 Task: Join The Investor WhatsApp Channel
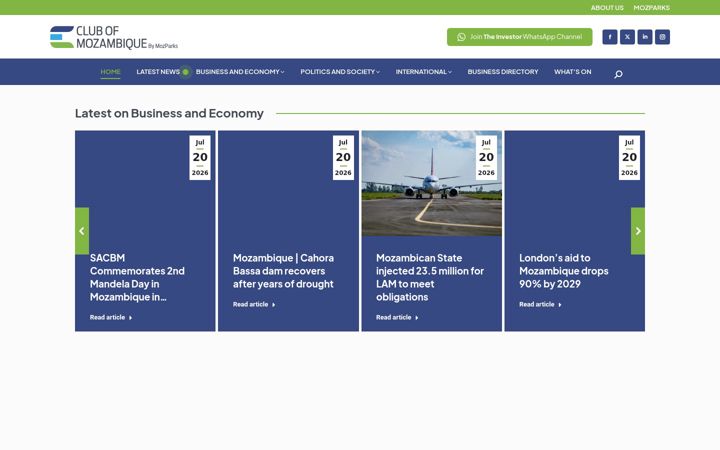click(519, 37)
